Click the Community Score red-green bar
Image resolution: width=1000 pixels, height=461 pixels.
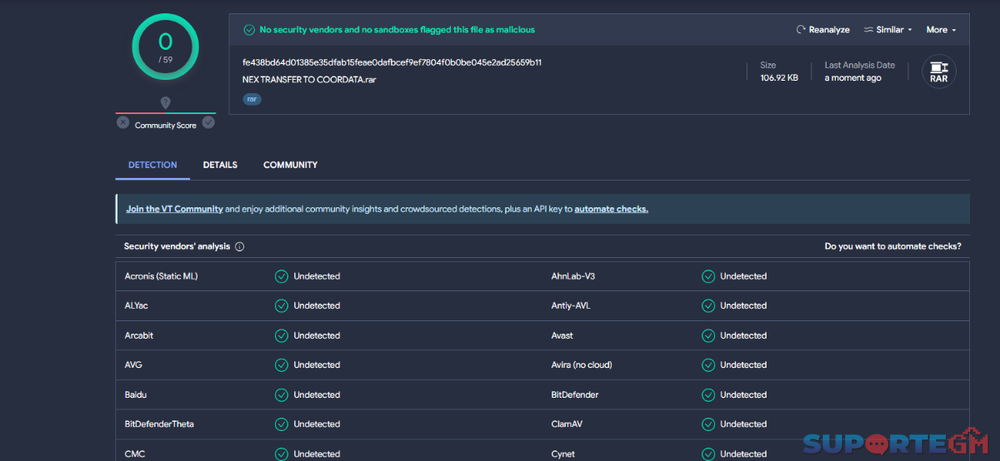[165, 113]
